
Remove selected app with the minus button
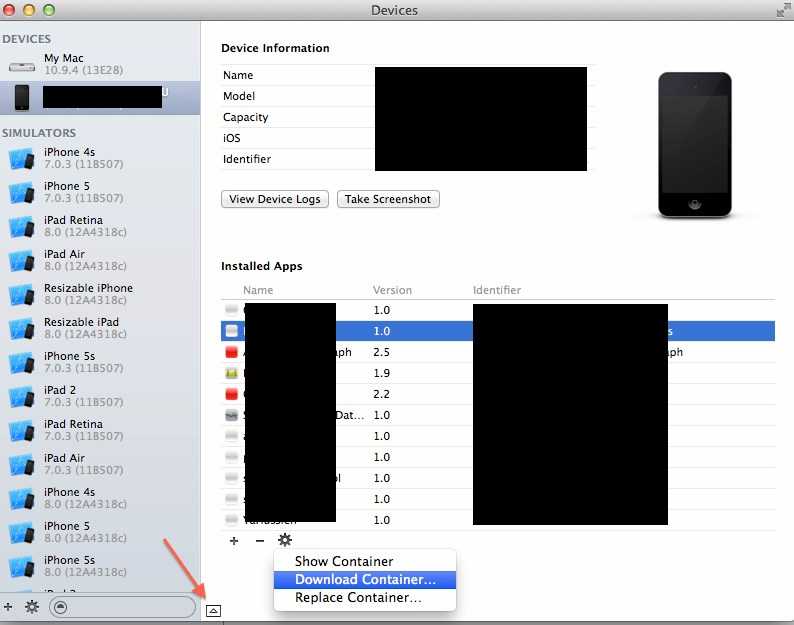[x=260, y=540]
